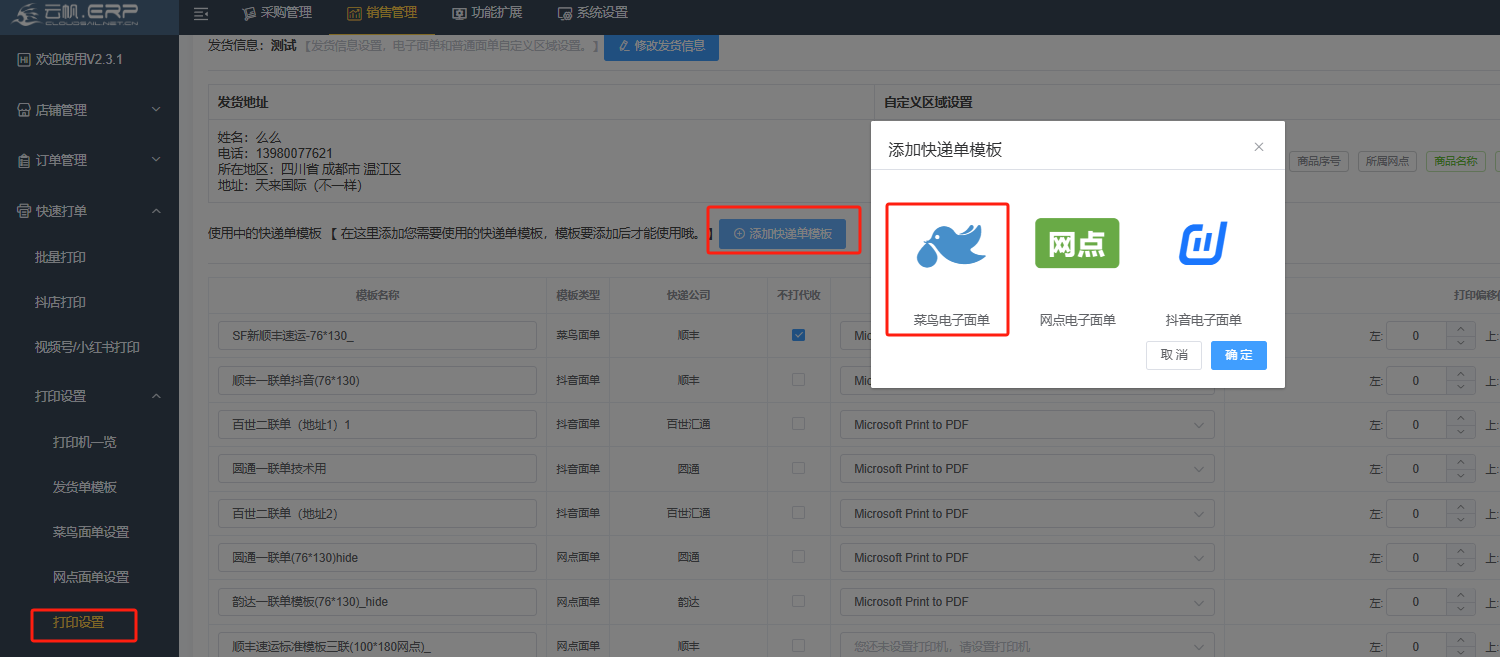Uncheck 不打代收 for SF新顺丰速运 row
This screenshot has width=1500, height=657.
pyautogui.click(x=798, y=335)
